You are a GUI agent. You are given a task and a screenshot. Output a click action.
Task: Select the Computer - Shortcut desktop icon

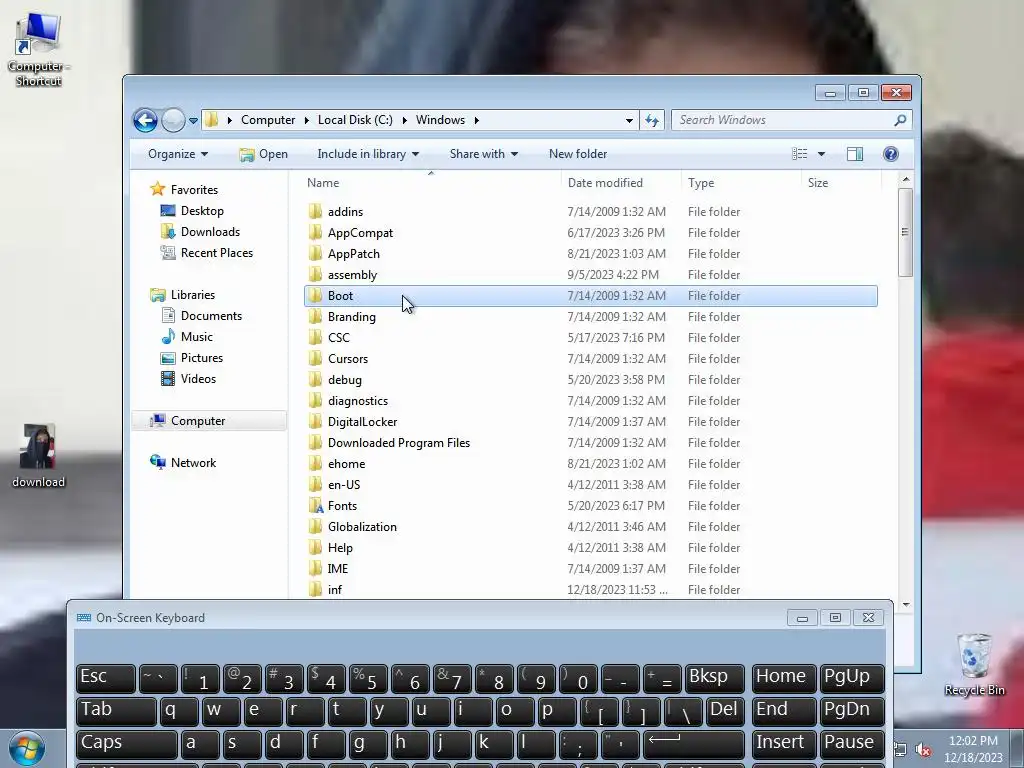click(38, 50)
